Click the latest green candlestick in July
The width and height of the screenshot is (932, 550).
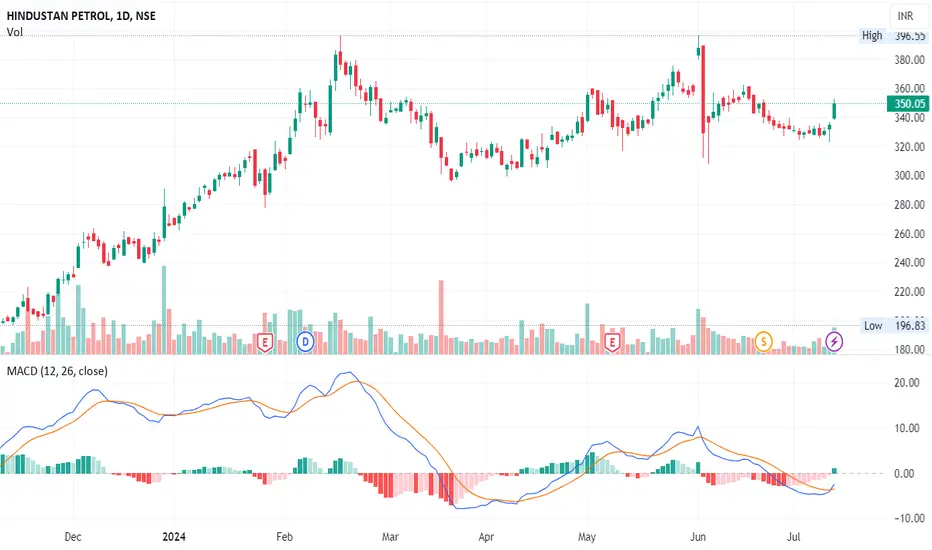(835, 111)
